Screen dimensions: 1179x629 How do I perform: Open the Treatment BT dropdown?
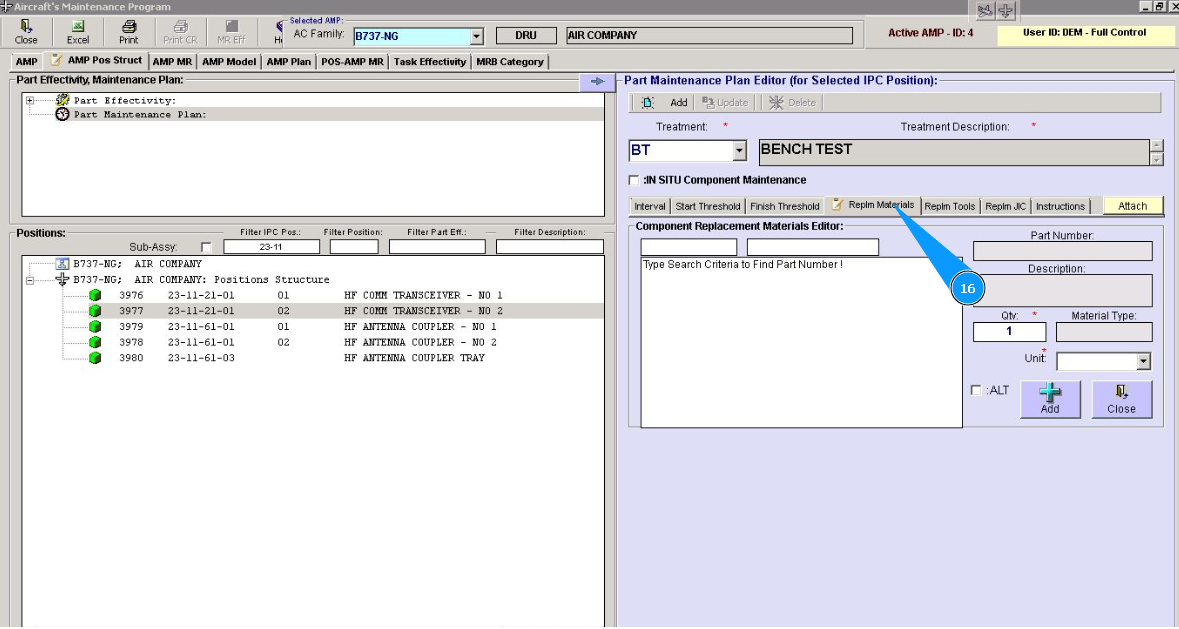coord(740,151)
